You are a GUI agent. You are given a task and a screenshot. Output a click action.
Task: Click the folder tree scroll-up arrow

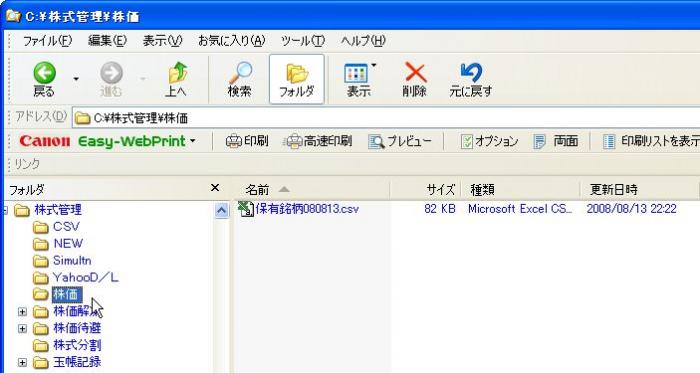(x=221, y=210)
